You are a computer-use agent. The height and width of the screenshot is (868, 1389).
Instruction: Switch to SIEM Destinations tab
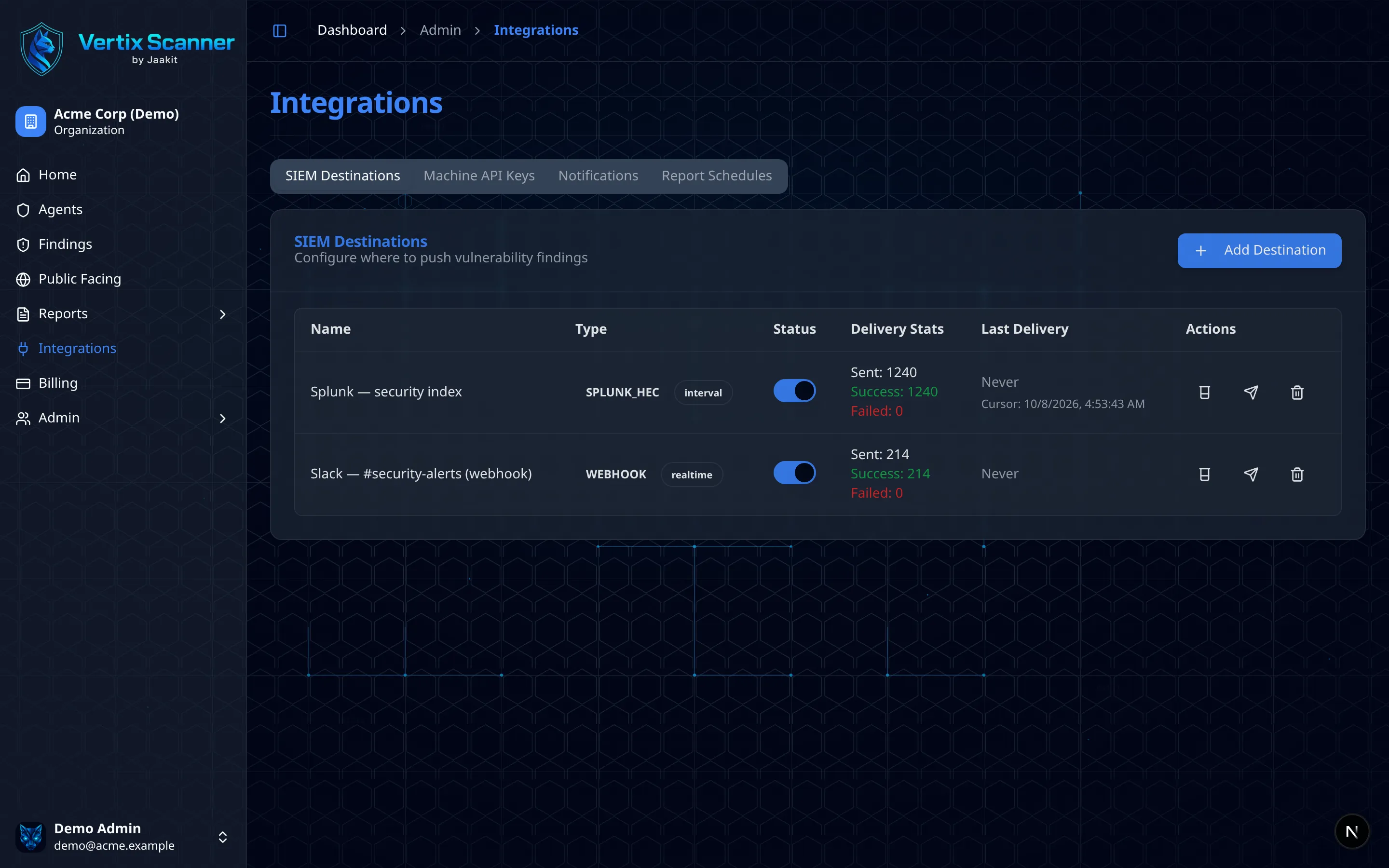pyautogui.click(x=342, y=176)
